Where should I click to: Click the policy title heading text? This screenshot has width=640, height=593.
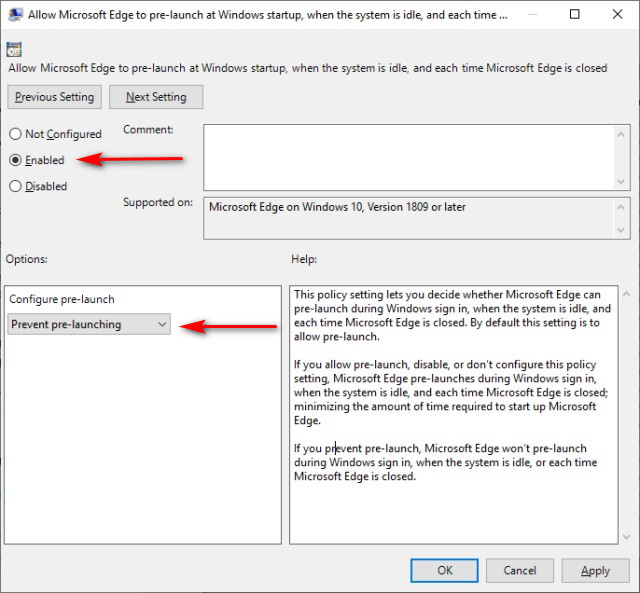click(x=308, y=68)
